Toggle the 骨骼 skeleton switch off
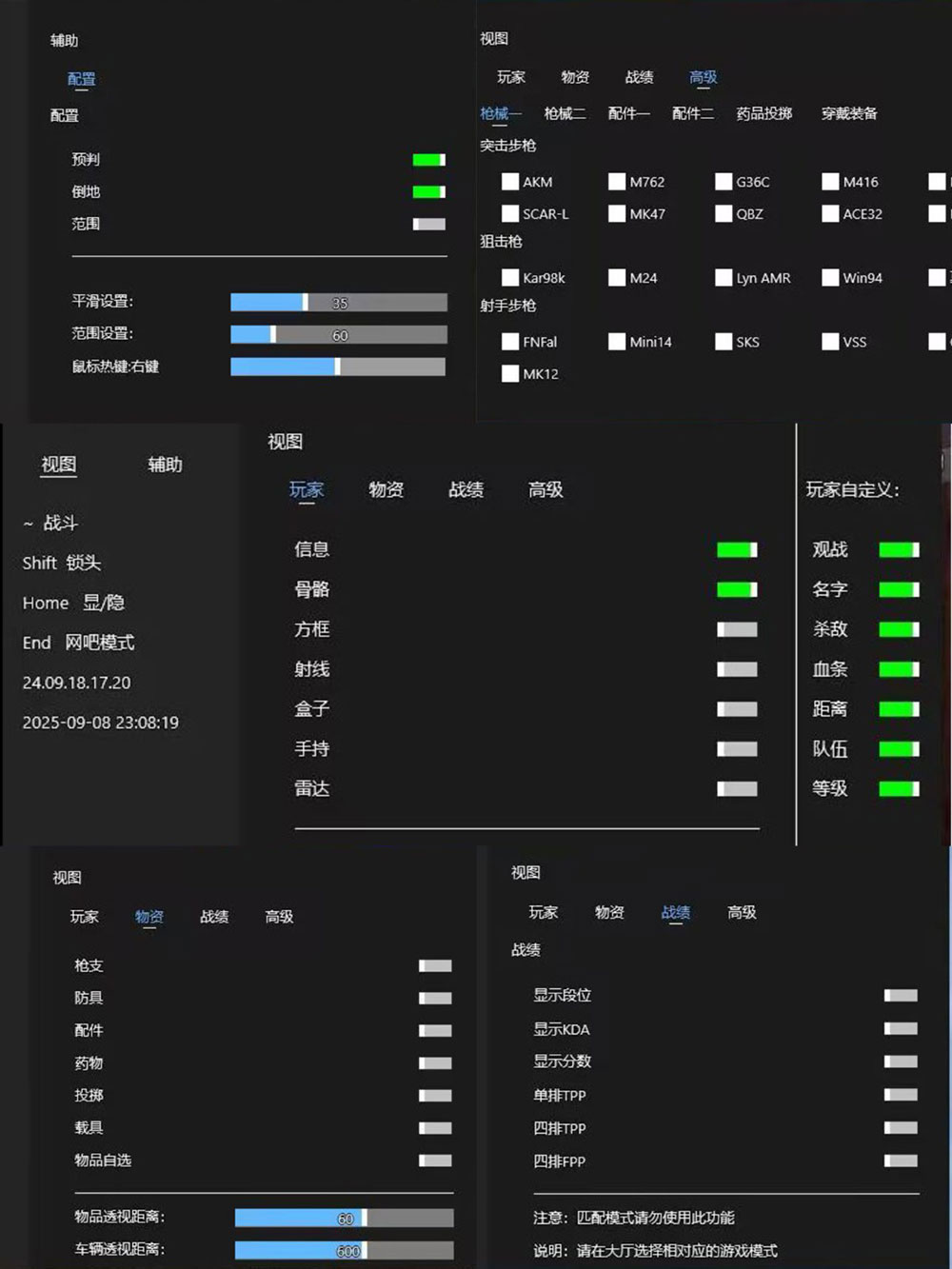Image resolution: width=952 pixels, height=1269 pixels. coord(737,589)
